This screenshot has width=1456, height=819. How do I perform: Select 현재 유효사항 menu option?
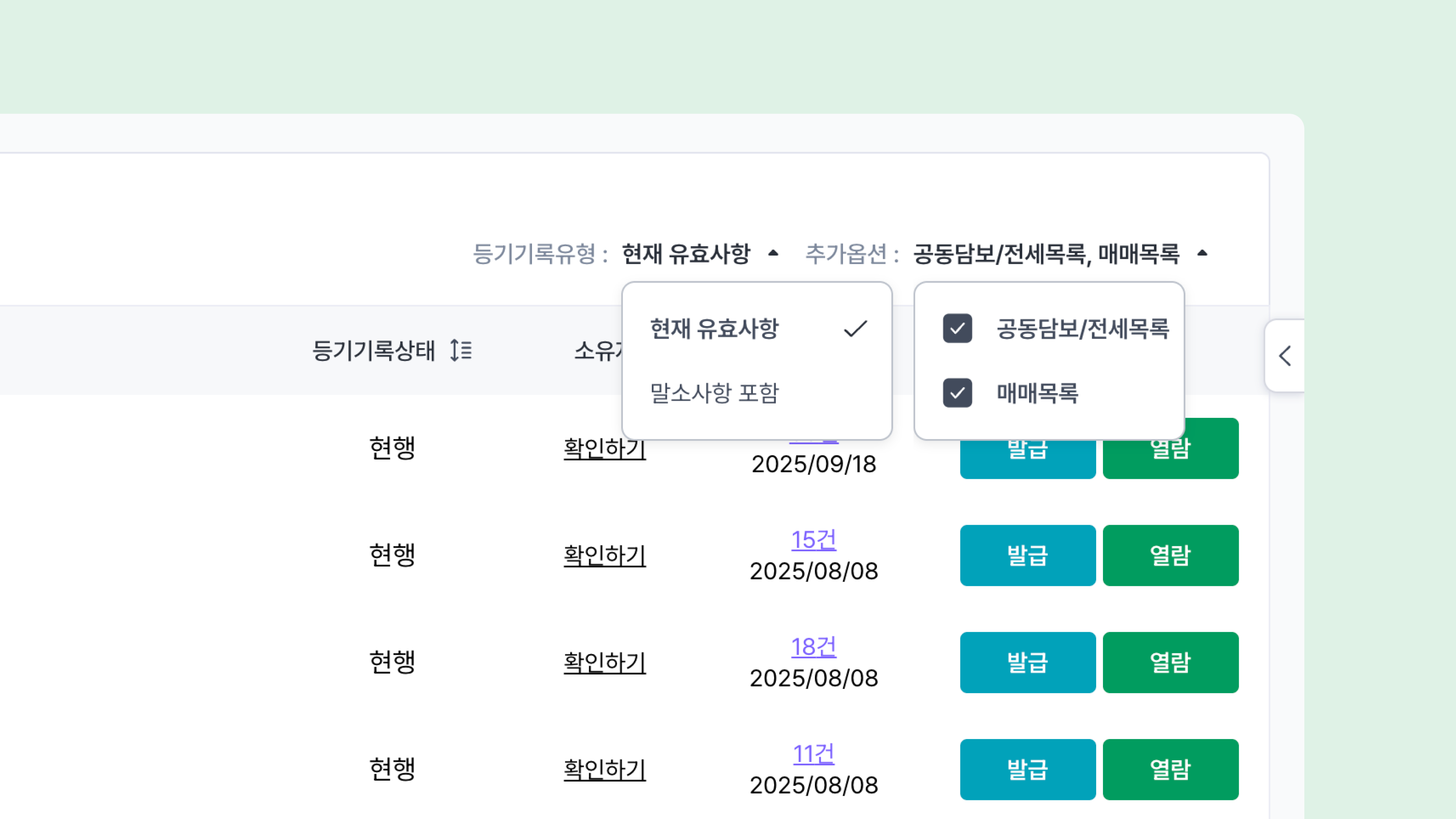(714, 328)
